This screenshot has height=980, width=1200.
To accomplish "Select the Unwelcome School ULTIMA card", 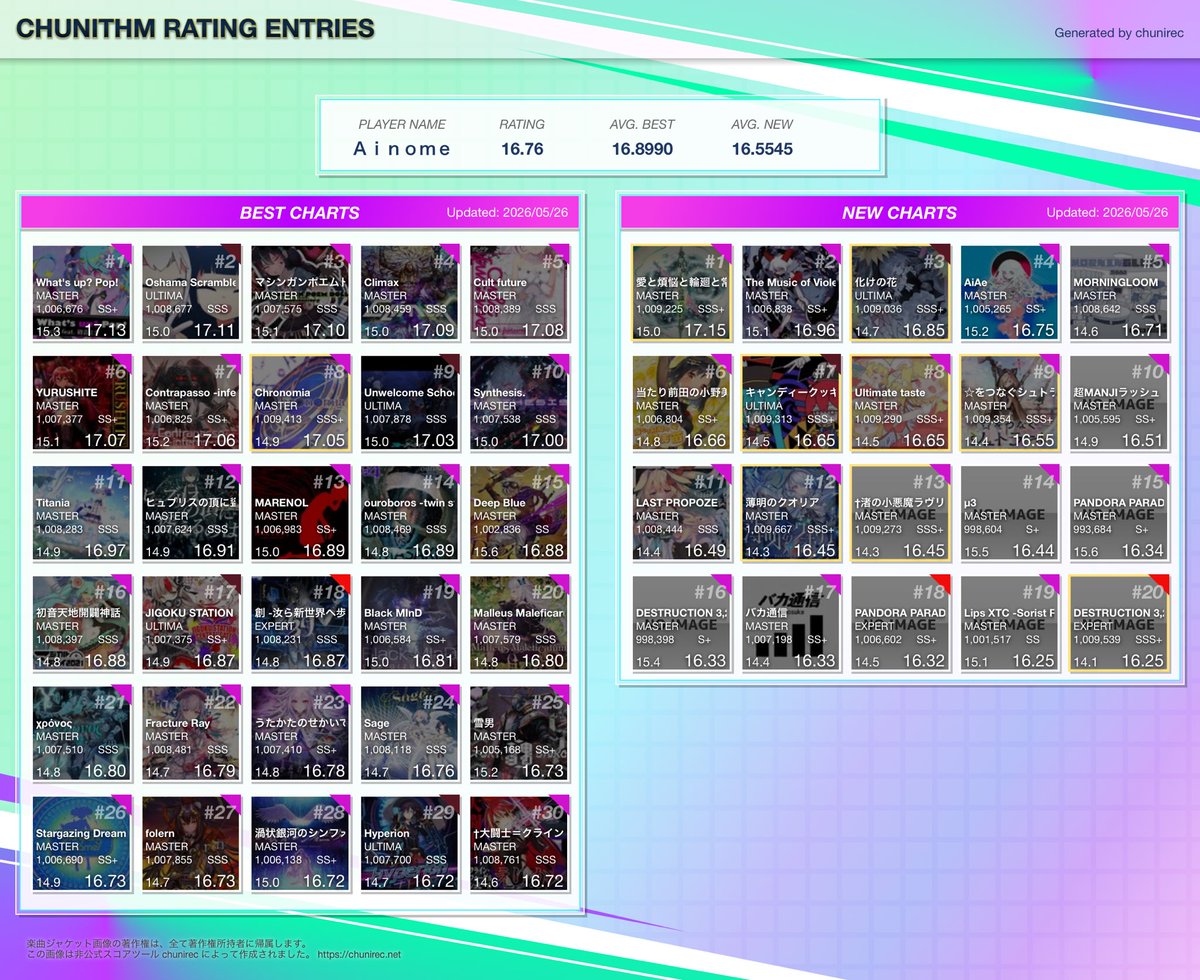I will click(410, 403).
